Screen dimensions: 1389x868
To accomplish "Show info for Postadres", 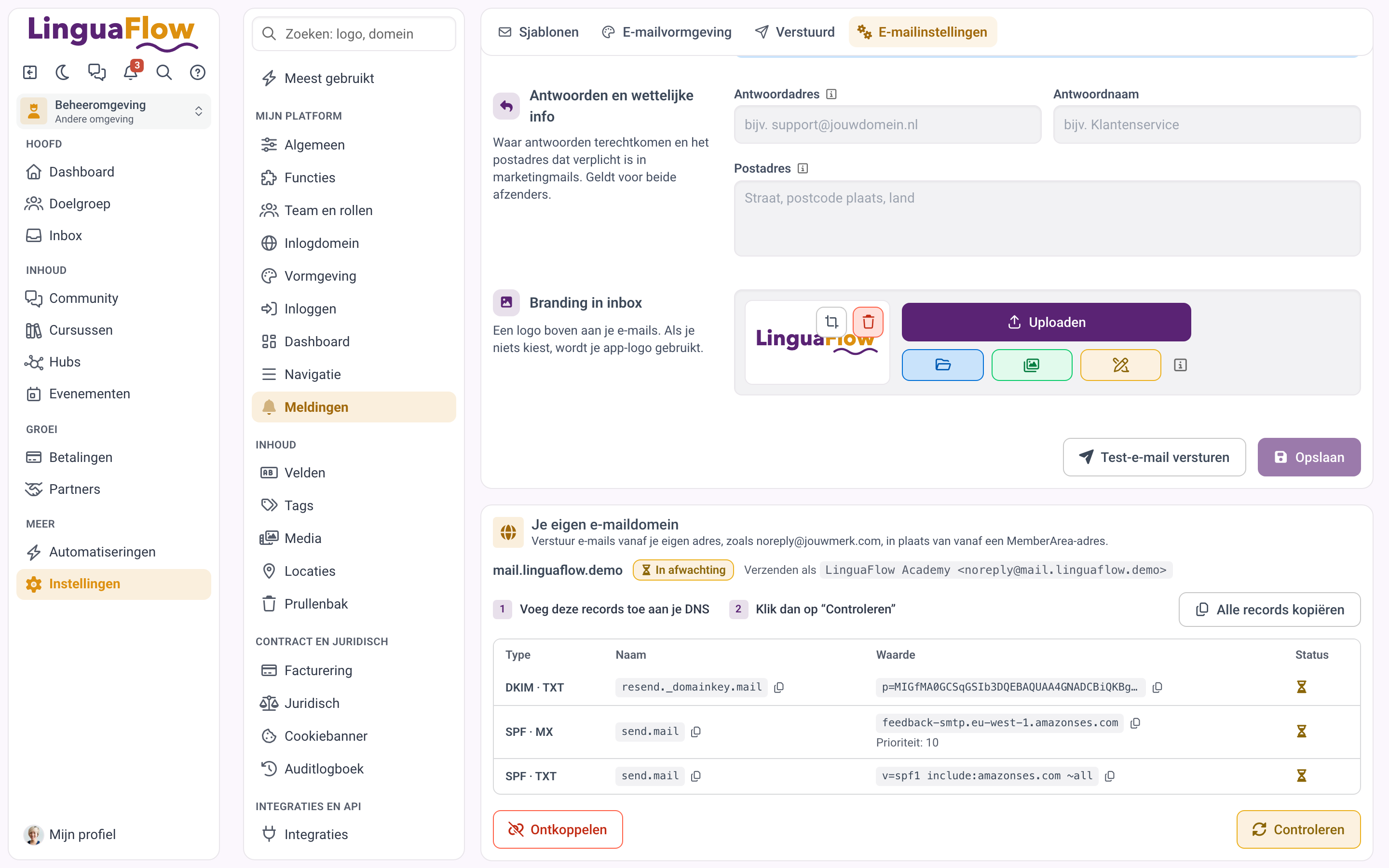I will click(803, 168).
